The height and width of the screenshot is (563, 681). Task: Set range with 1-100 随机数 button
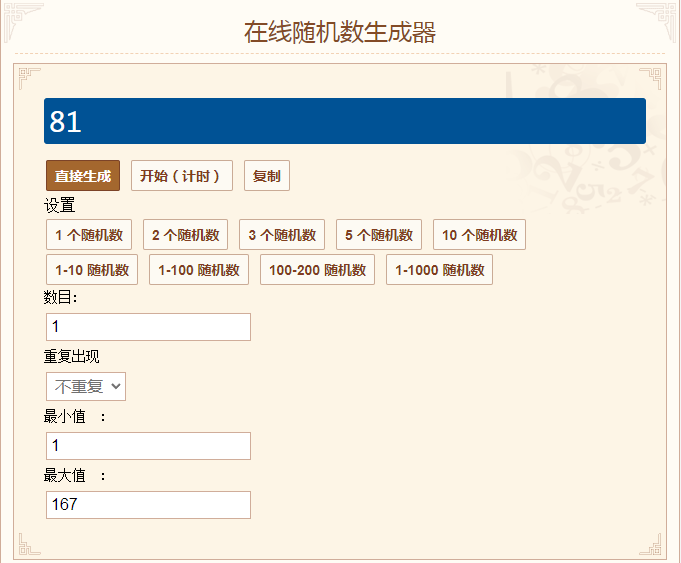coord(199,270)
